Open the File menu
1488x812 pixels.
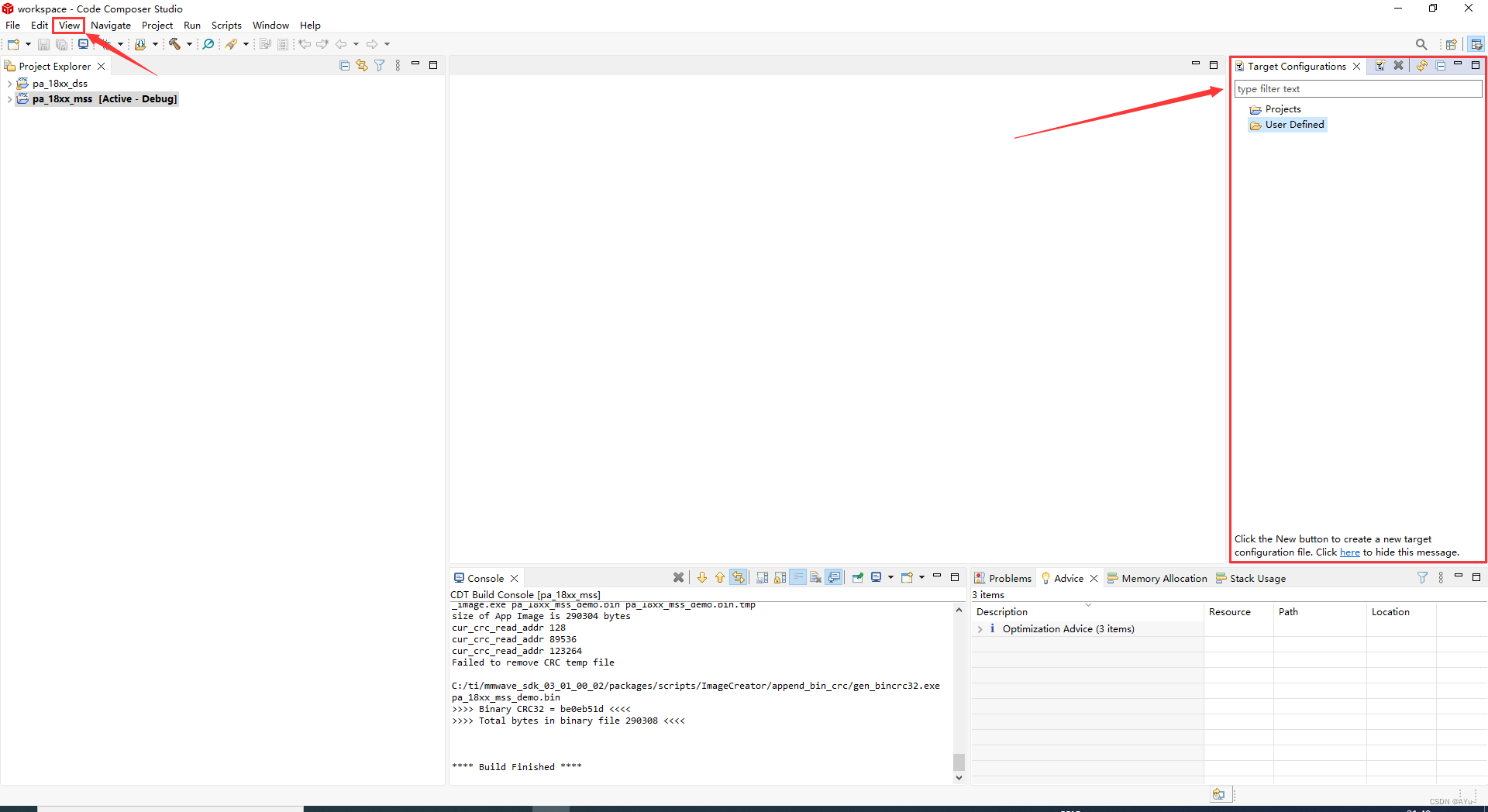13,26
